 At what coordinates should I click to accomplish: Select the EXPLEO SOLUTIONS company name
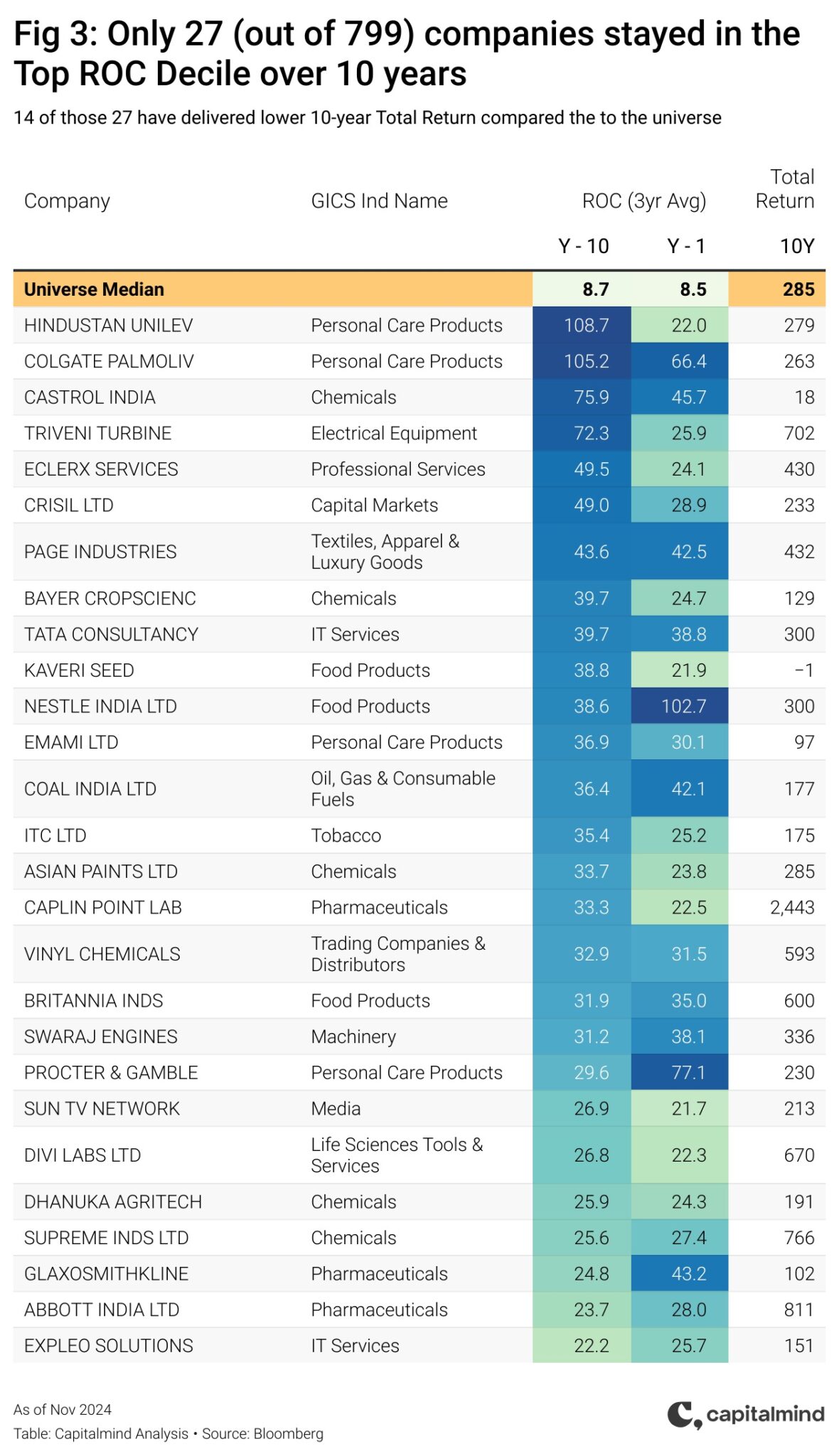108,1346
